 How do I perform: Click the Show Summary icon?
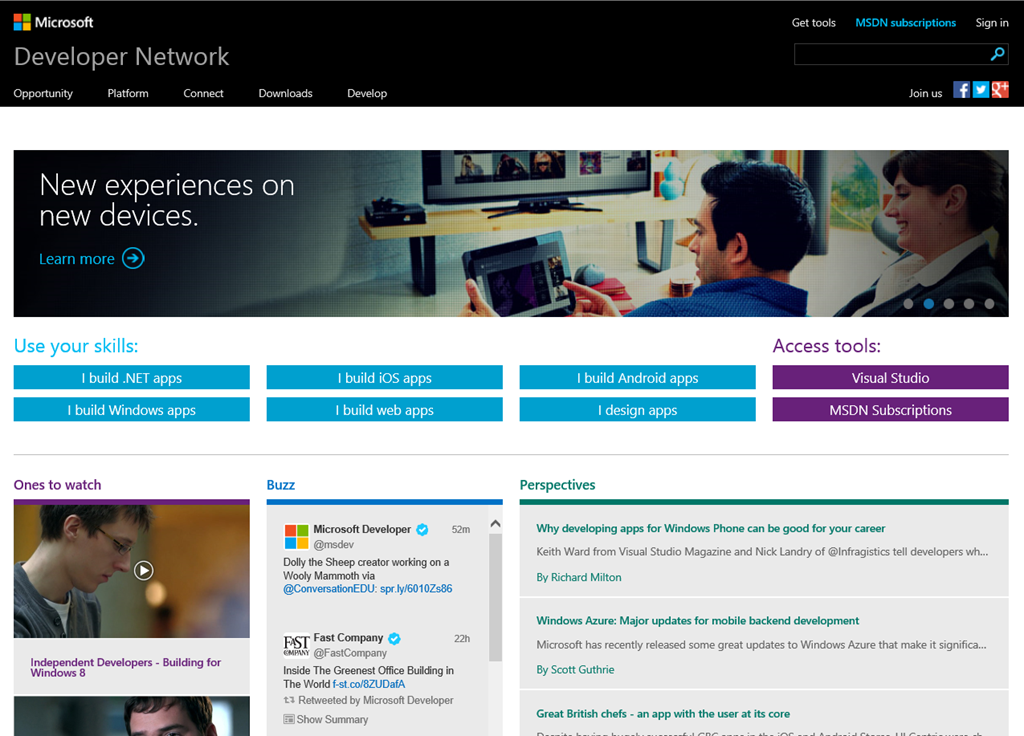pyautogui.click(x=289, y=719)
